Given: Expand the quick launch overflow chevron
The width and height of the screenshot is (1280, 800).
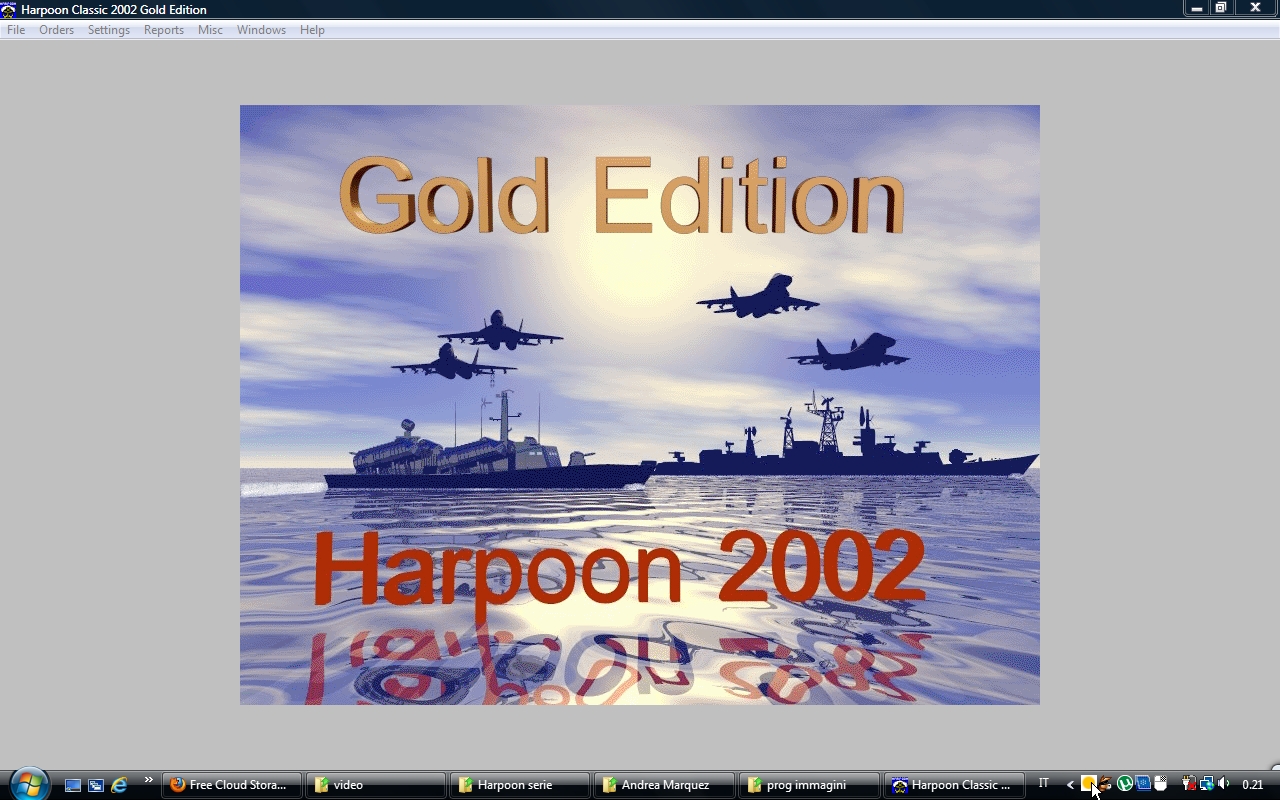Looking at the screenshot, I should pos(149,781).
